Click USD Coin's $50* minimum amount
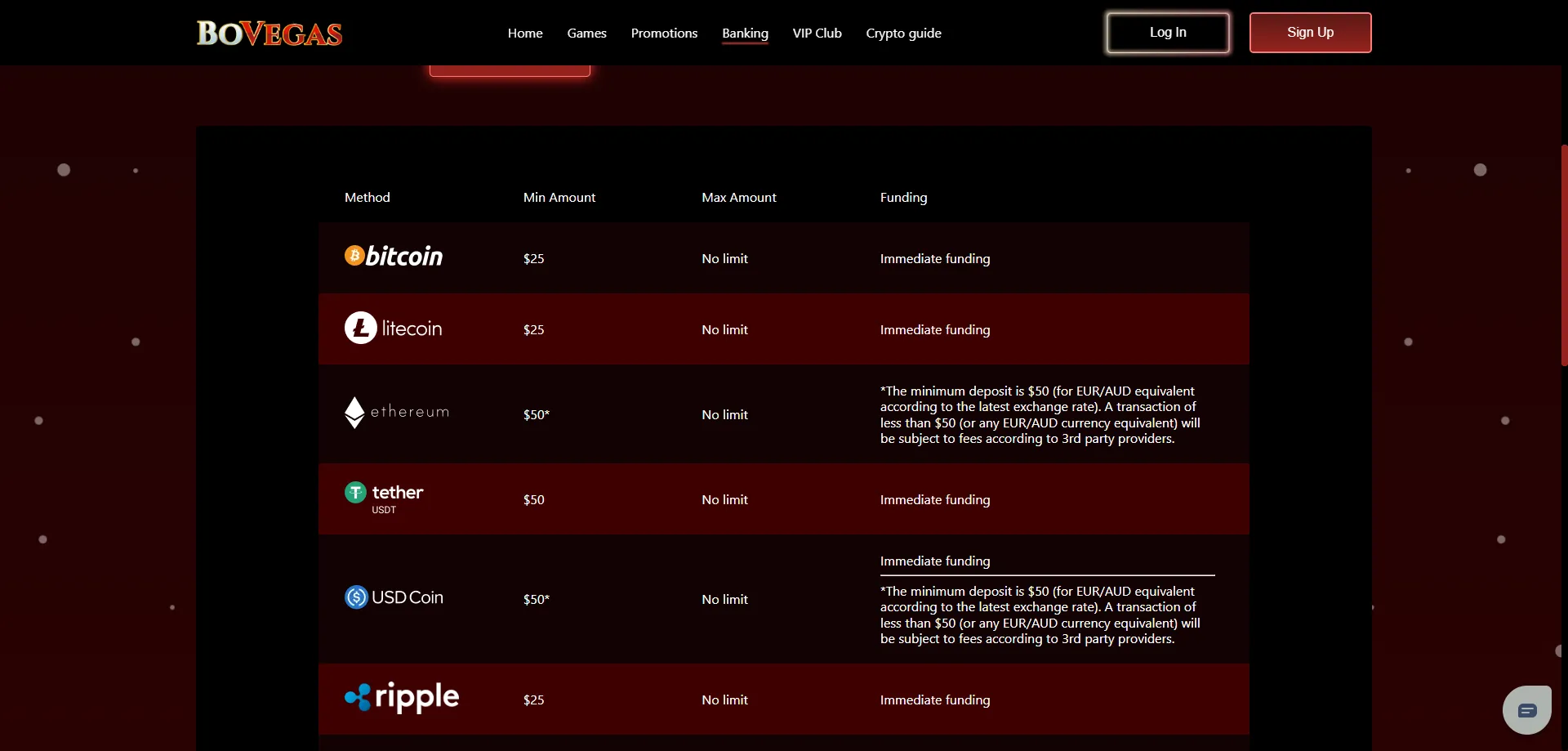Image resolution: width=1568 pixels, height=751 pixels. coord(537,600)
